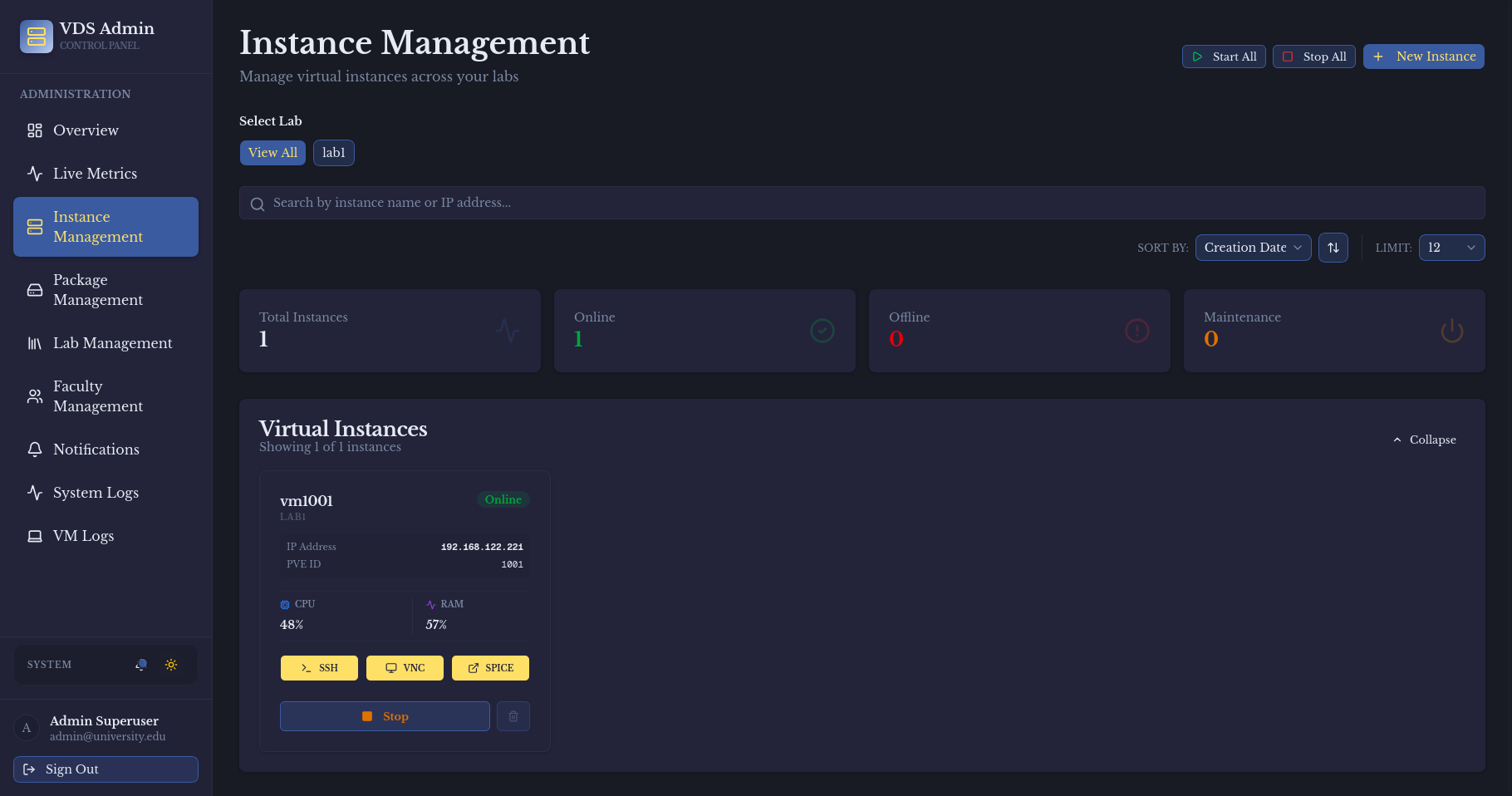Click the Total Instances activity icon
This screenshot has width=1512, height=796.
click(508, 331)
